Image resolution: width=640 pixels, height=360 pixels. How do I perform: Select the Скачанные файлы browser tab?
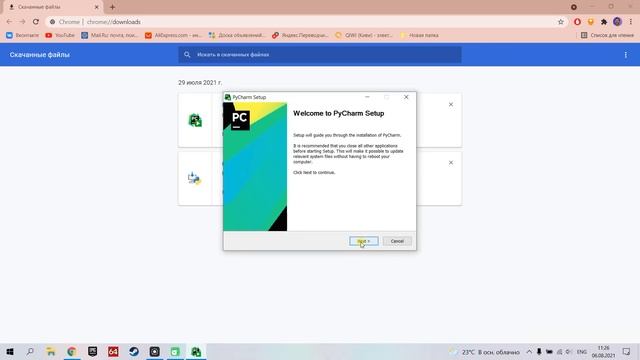[x=53, y=7]
